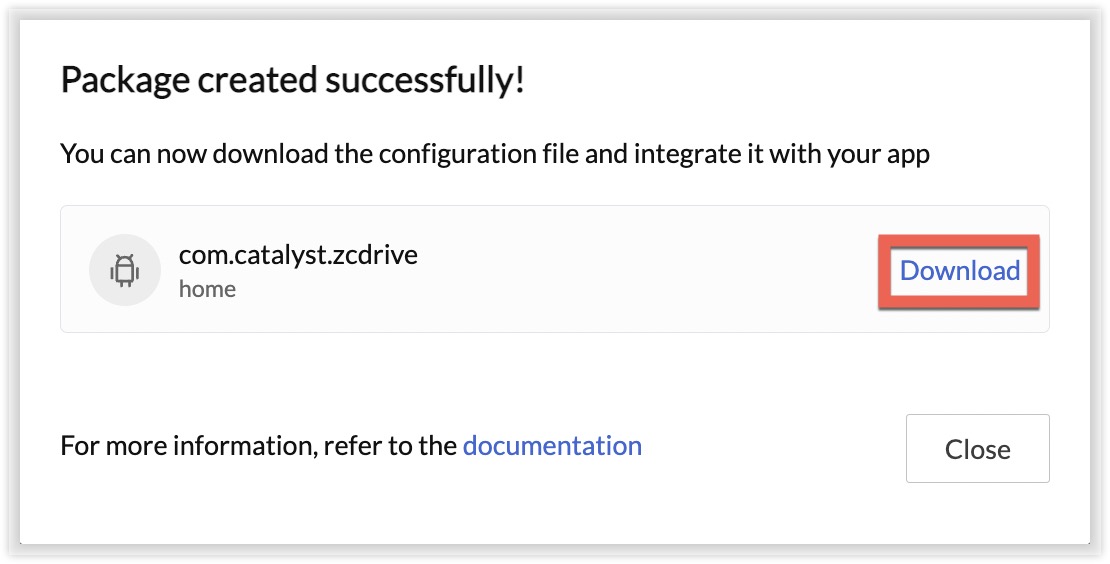This screenshot has height=564, width=1110.
Task: Download the com.catalyst.zcdrive configuration file
Action: [959, 271]
